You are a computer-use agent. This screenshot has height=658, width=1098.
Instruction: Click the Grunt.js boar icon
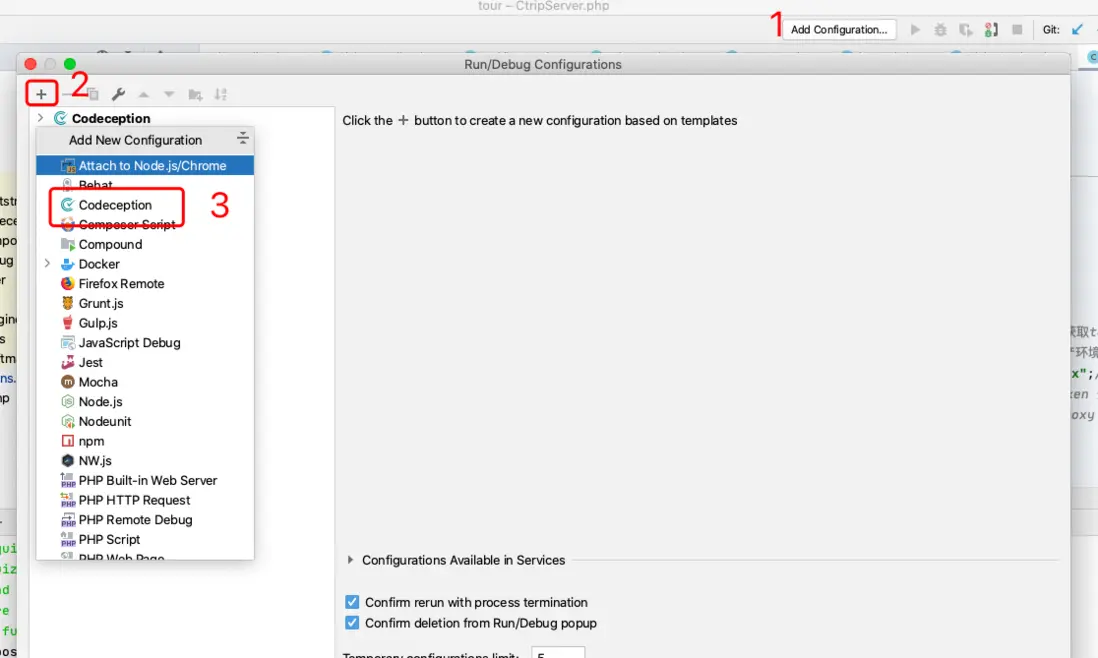pyautogui.click(x=67, y=303)
